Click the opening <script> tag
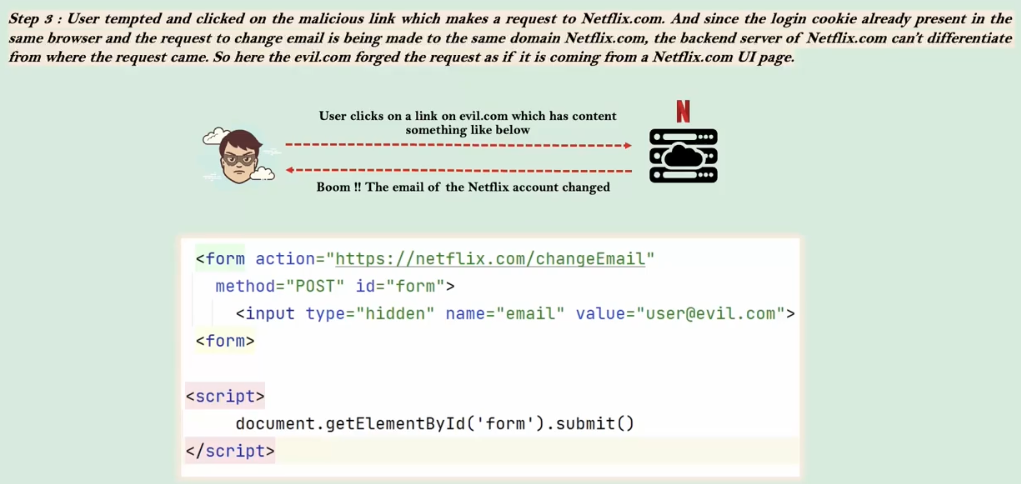Viewport: 1021px width, 484px height. point(225,396)
